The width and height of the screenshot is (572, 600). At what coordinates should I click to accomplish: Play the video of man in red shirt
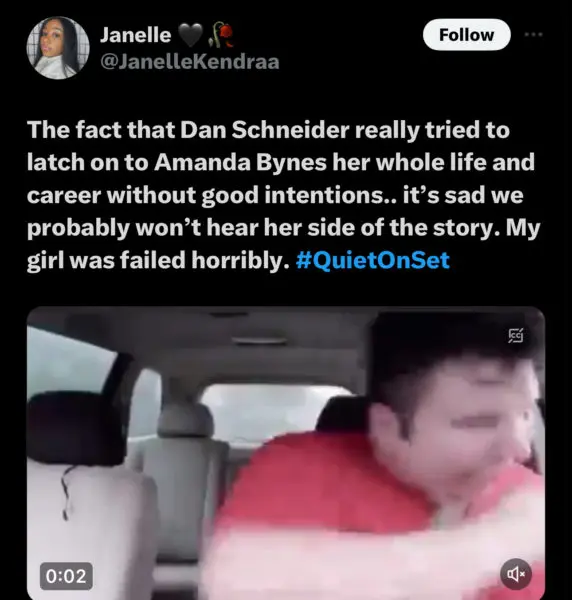[x=285, y=453]
